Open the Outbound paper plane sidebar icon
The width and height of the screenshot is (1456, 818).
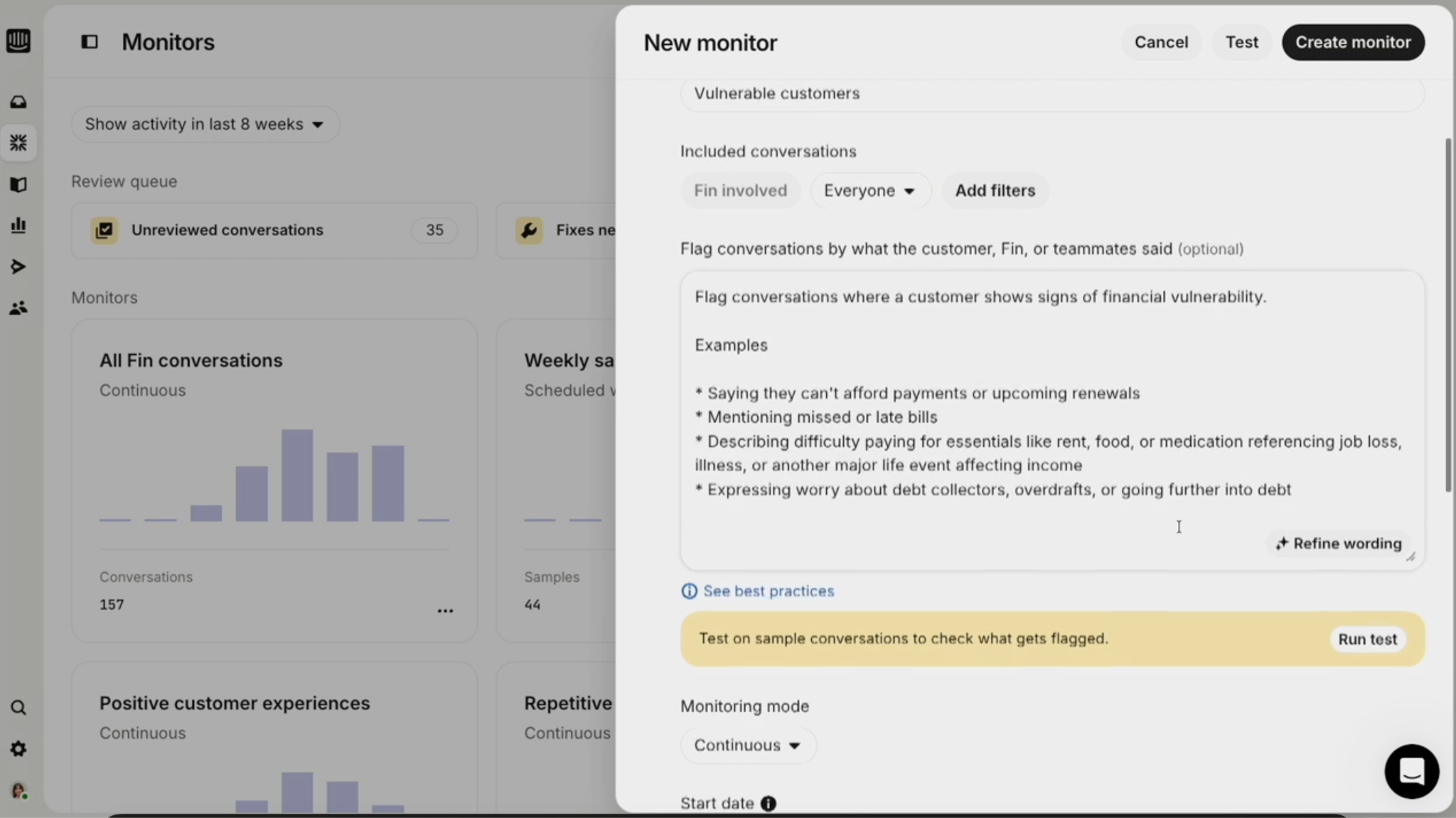click(x=18, y=267)
